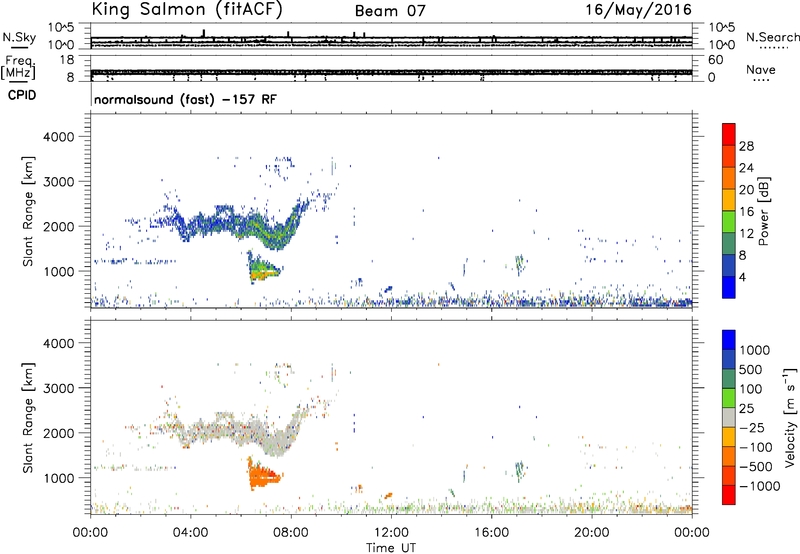The image size is (800, 554).
Task: Click the gray band in the velocity colorbar
Action: pyautogui.click(x=729, y=418)
